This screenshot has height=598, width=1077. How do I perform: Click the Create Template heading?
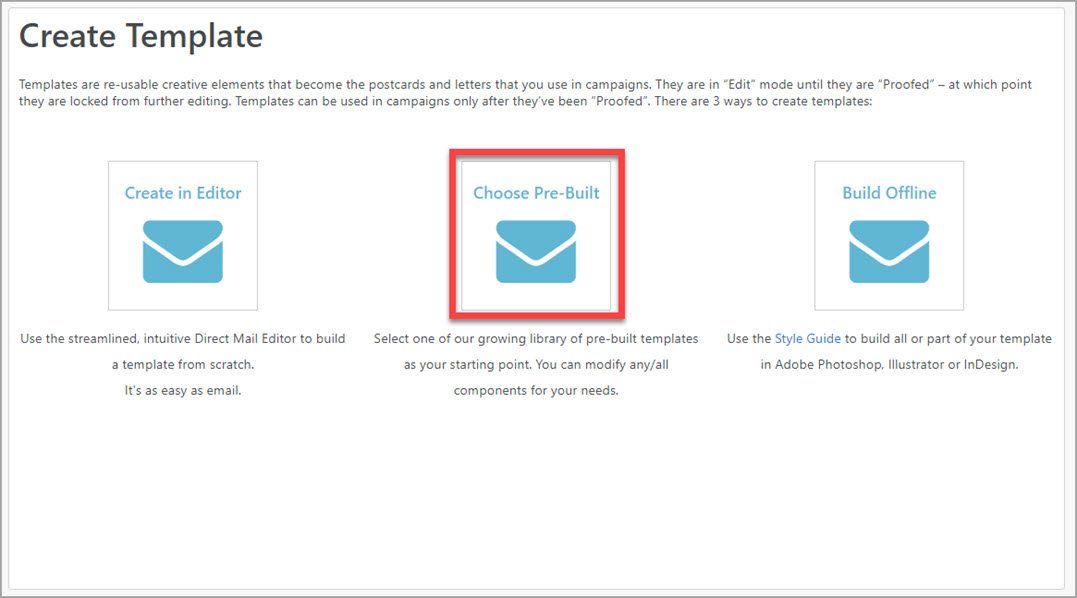(141, 36)
